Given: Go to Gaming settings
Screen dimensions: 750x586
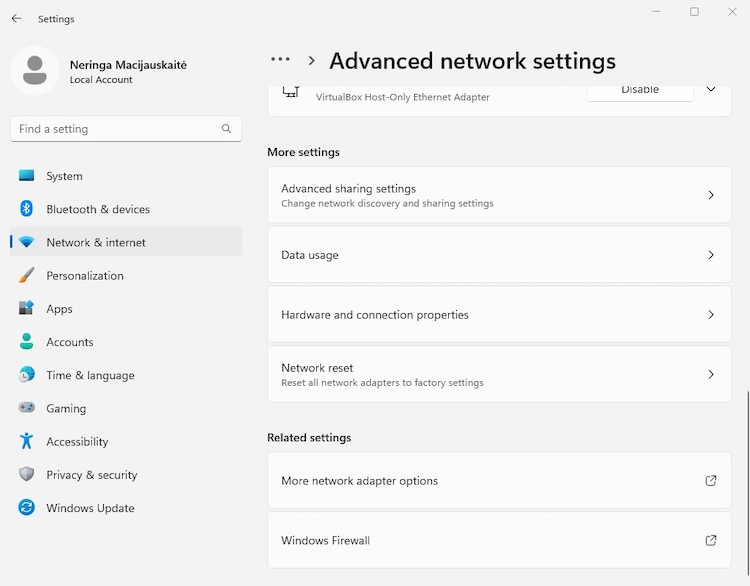Looking at the screenshot, I should coord(126,408).
